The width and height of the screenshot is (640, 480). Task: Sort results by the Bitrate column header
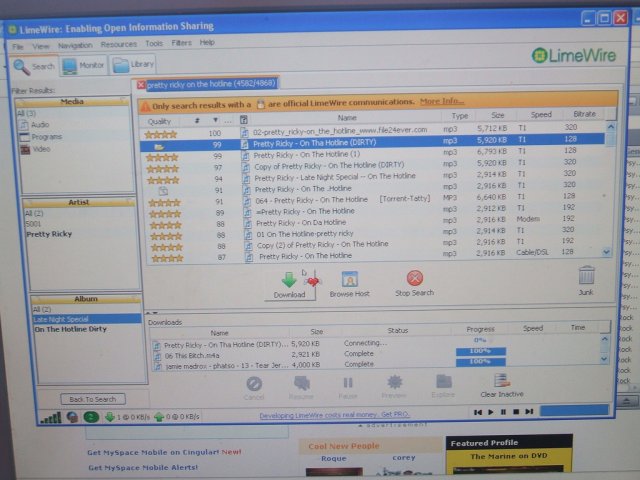[585, 116]
